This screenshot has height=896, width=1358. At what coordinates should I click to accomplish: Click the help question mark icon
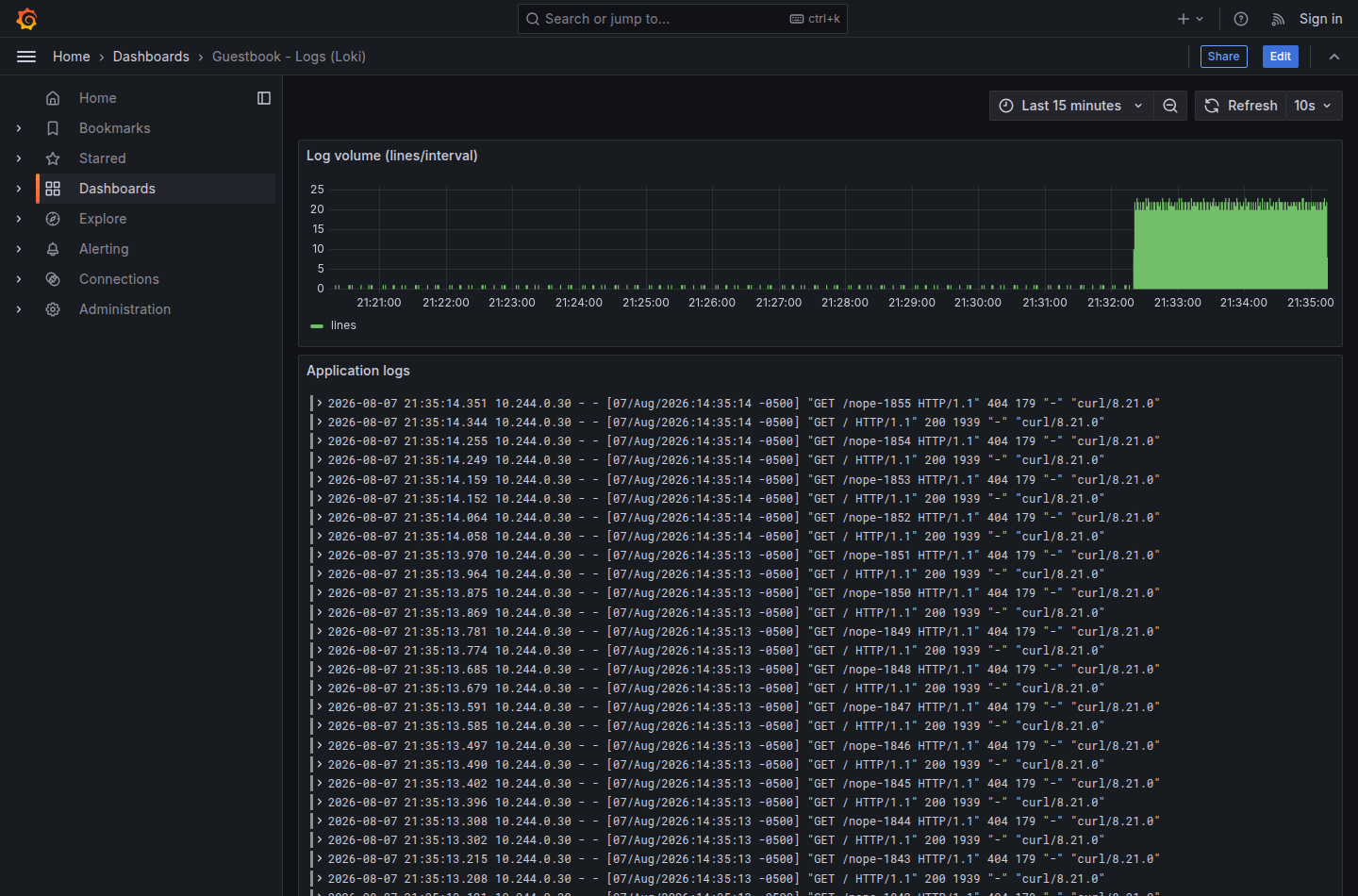(x=1241, y=19)
